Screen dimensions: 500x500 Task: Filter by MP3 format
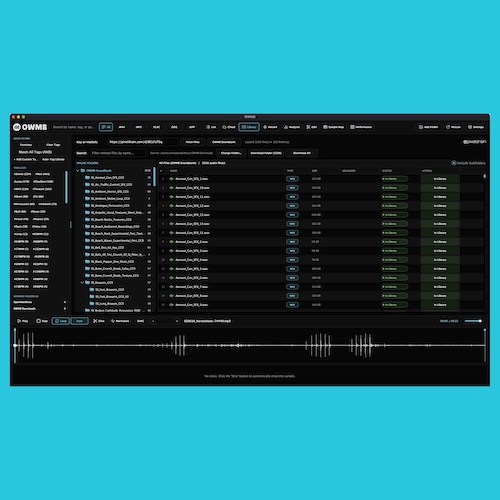point(139,127)
